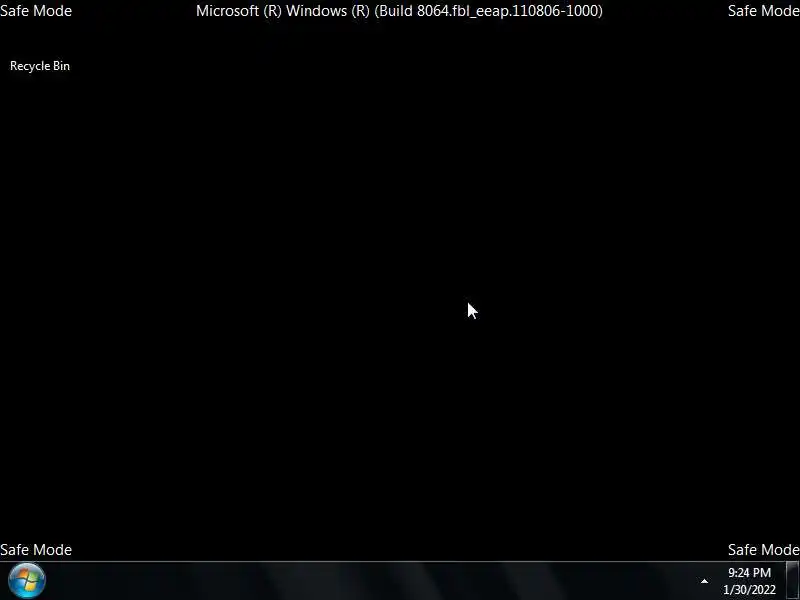The width and height of the screenshot is (800, 600).
Task: Open the clock showing 9:24 PM
Action: click(749, 572)
